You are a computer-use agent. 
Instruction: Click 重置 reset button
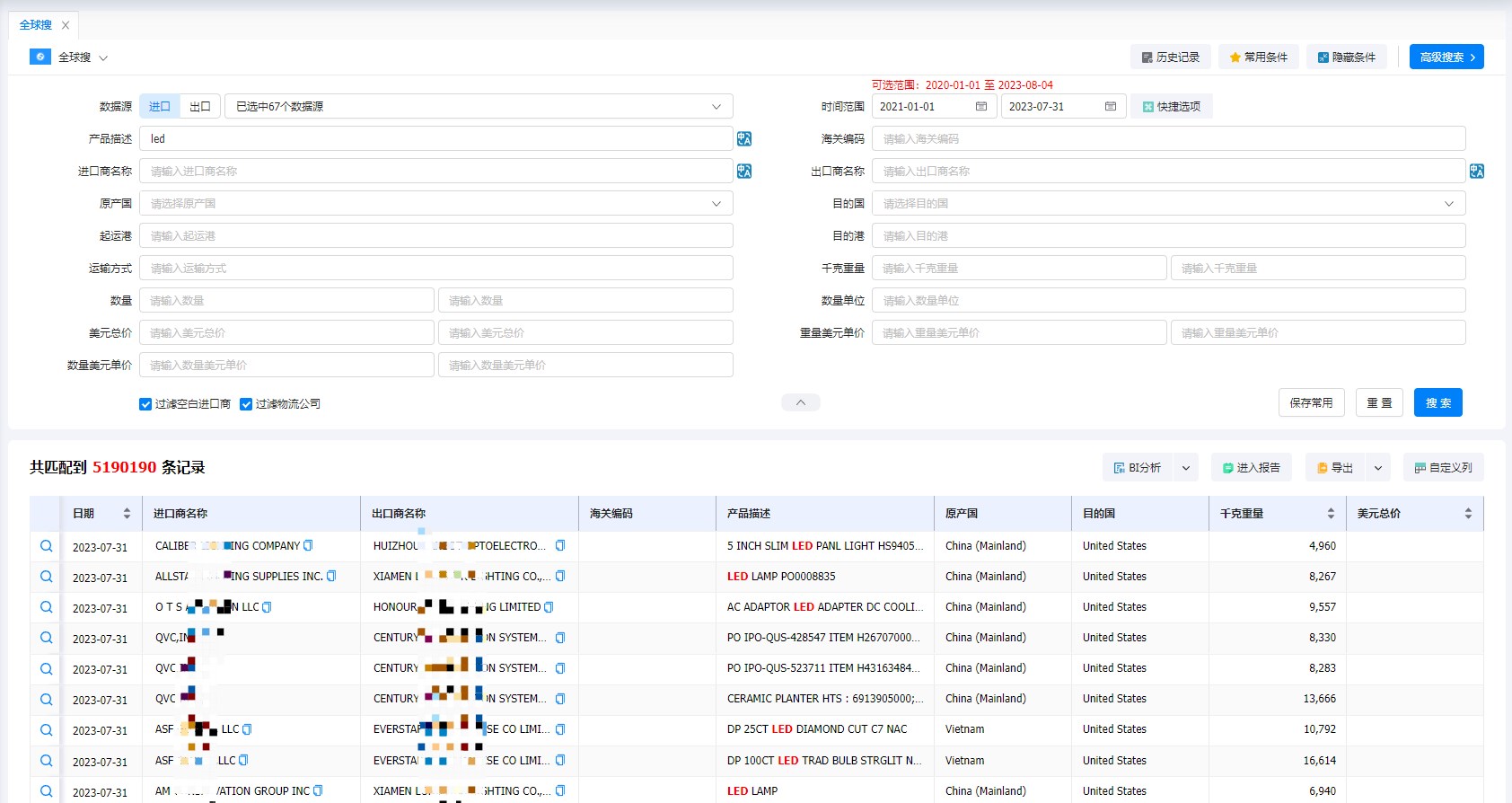click(1380, 402)
